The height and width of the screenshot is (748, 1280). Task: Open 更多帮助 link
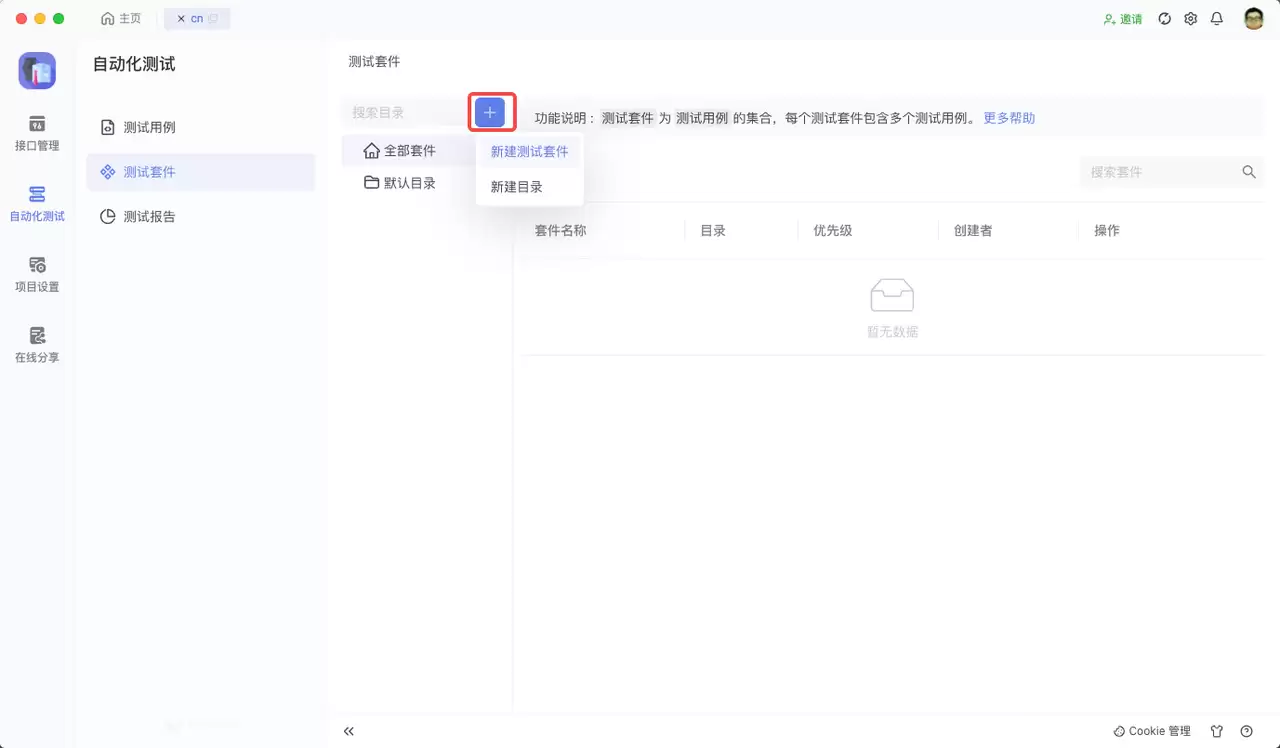point(1009,118)
